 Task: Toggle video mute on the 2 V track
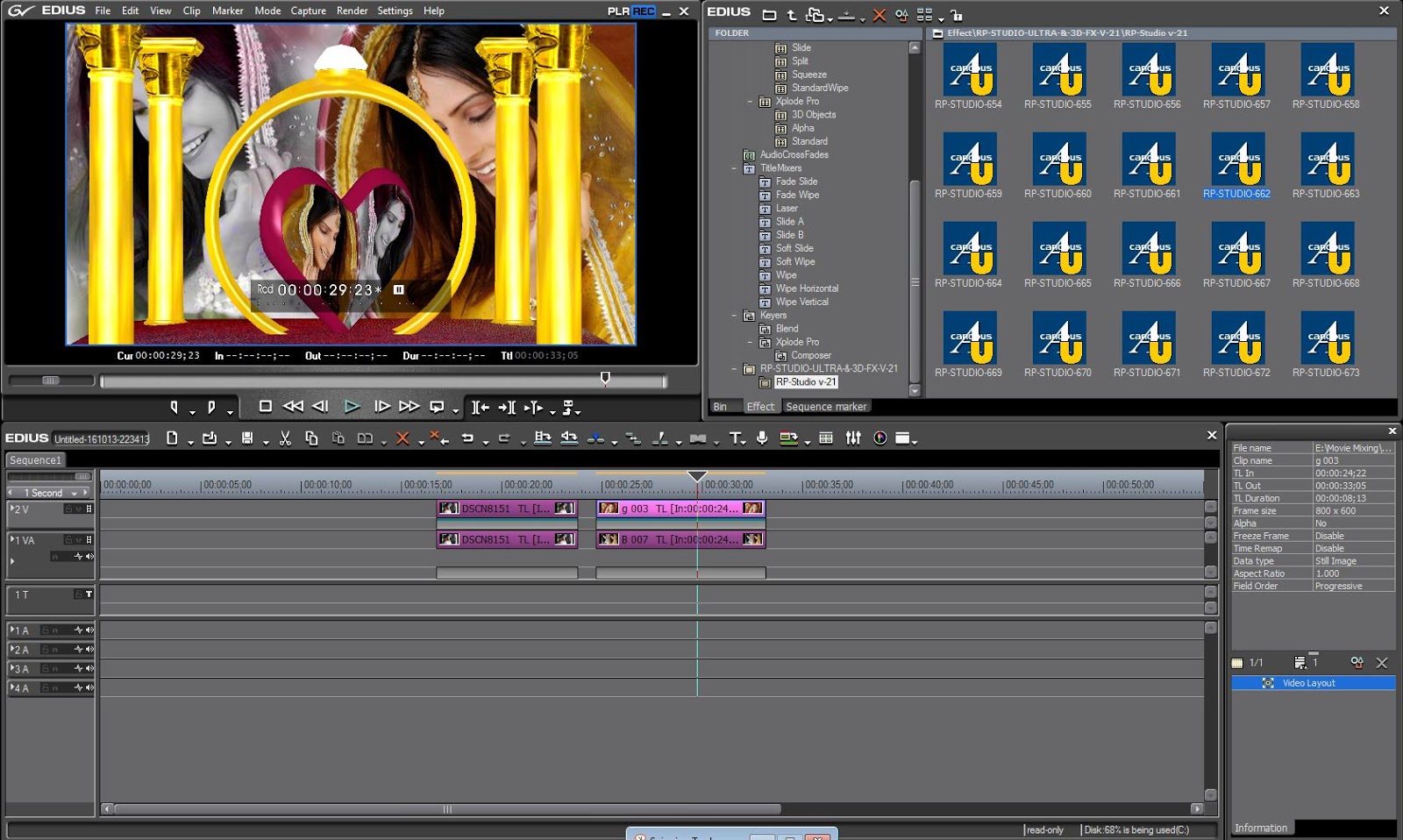[x=89, y=509]
